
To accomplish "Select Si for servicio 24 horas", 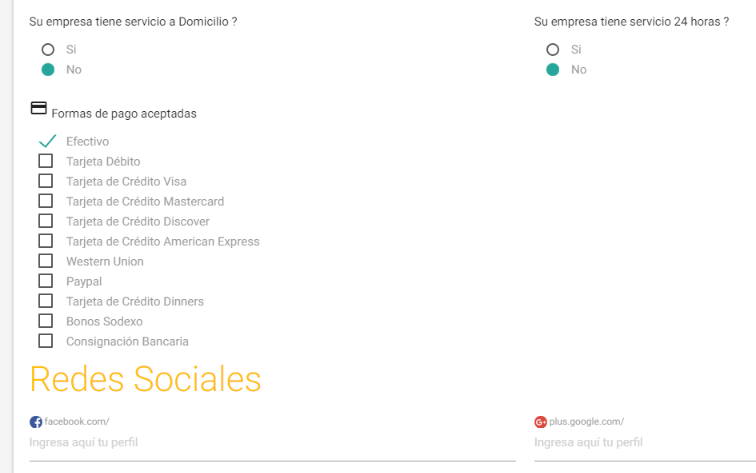I will click(x=553, y=50).
